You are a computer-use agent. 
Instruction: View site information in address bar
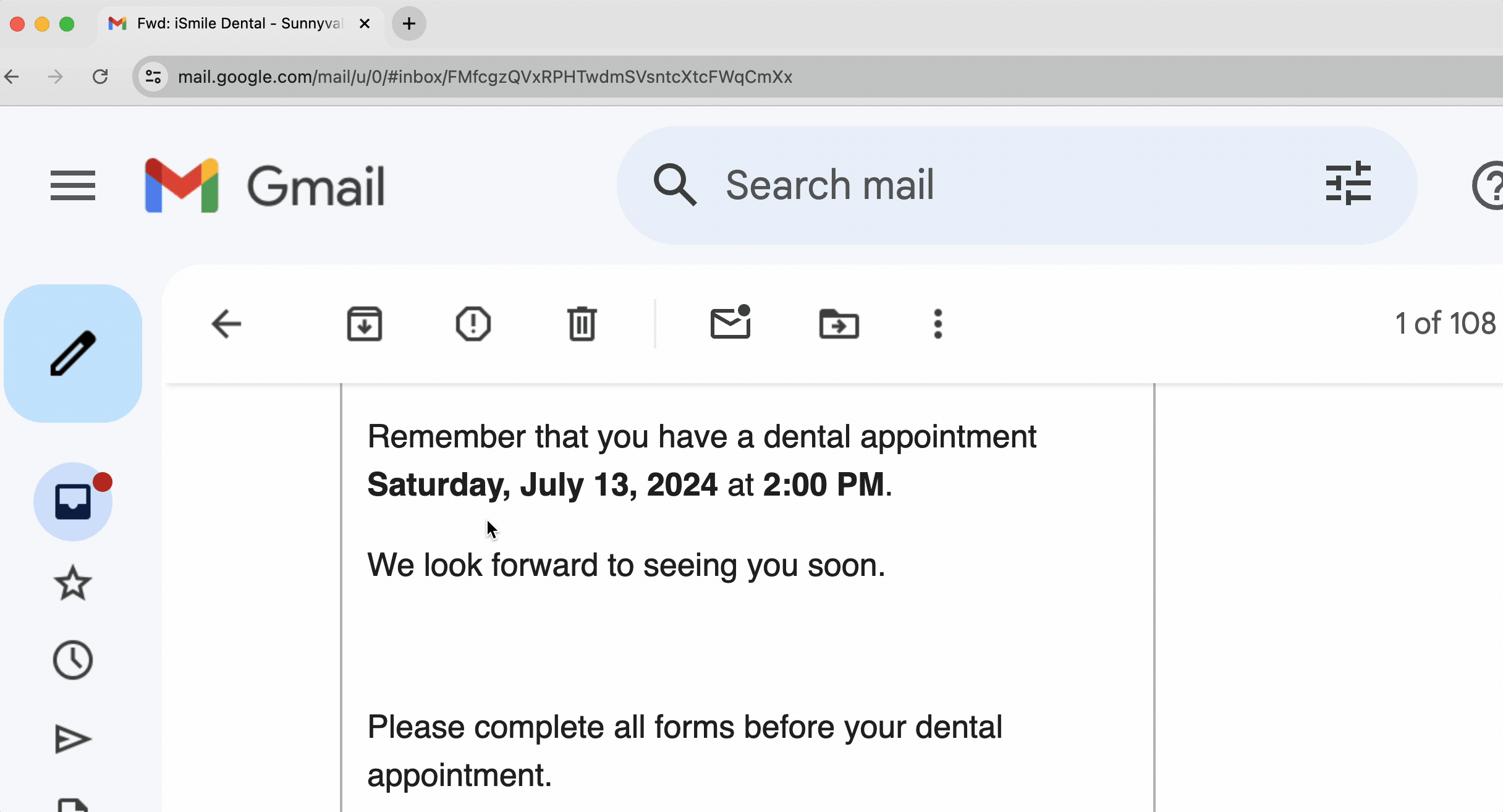click(153, 77)
